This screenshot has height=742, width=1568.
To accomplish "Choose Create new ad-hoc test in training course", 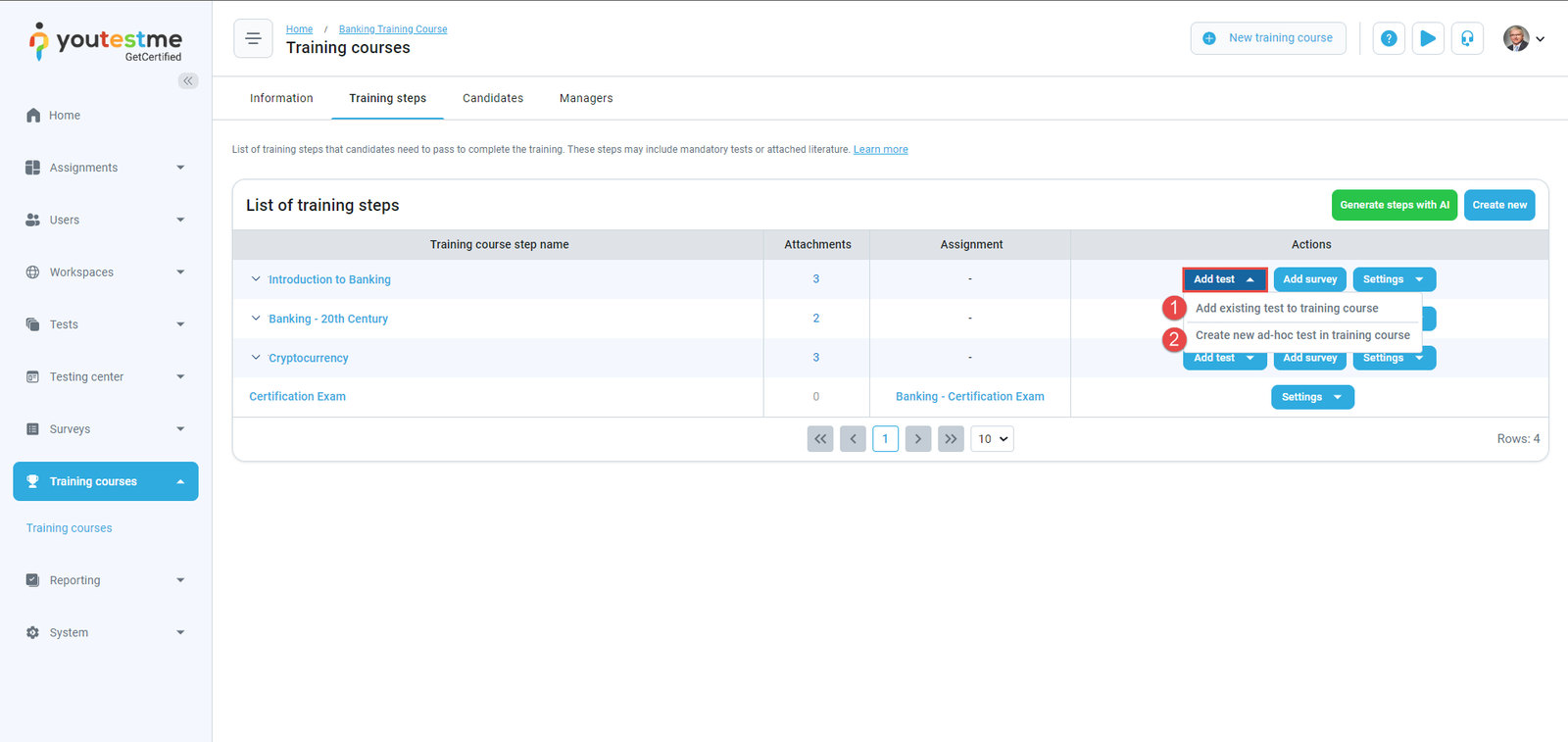I will (1302, 335).
